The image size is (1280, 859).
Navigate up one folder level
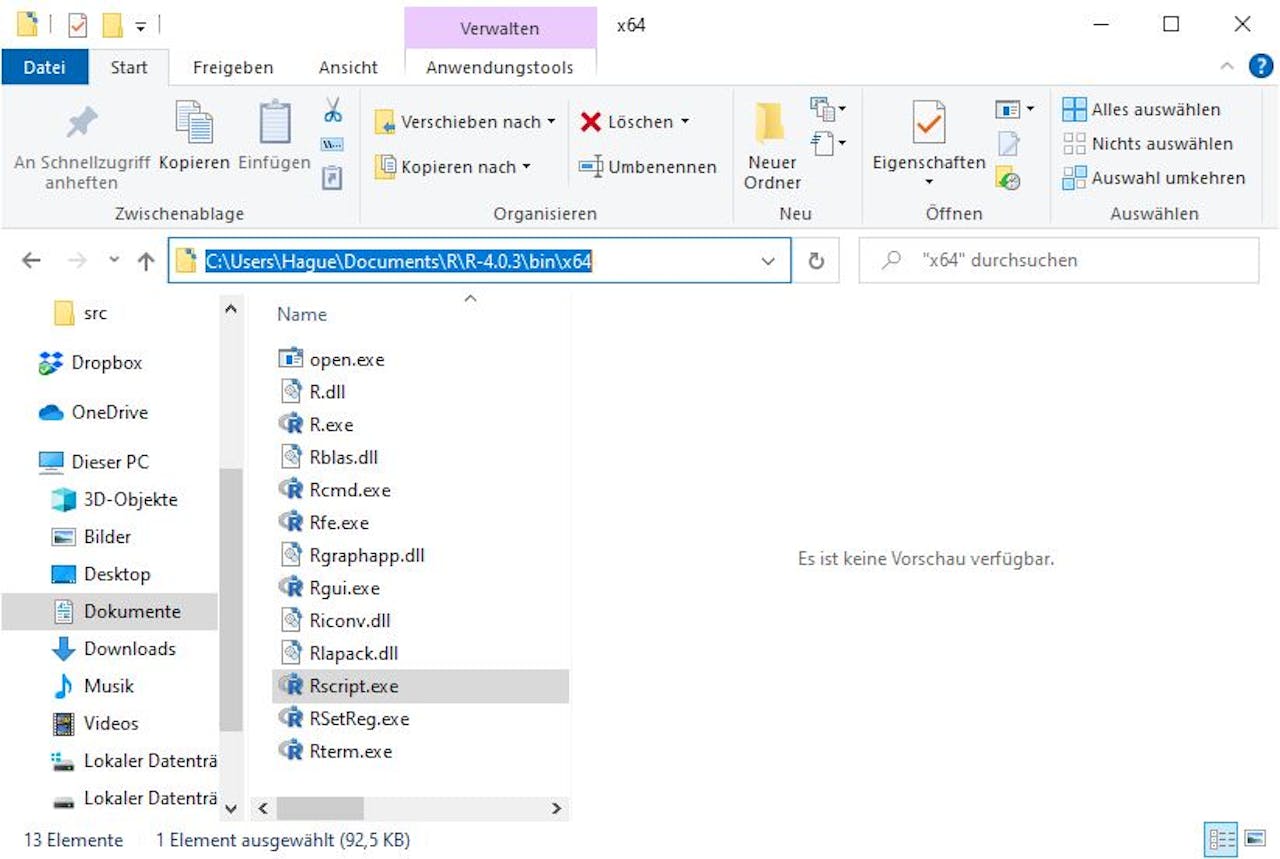pyautogui.click(x=146, y=261)
